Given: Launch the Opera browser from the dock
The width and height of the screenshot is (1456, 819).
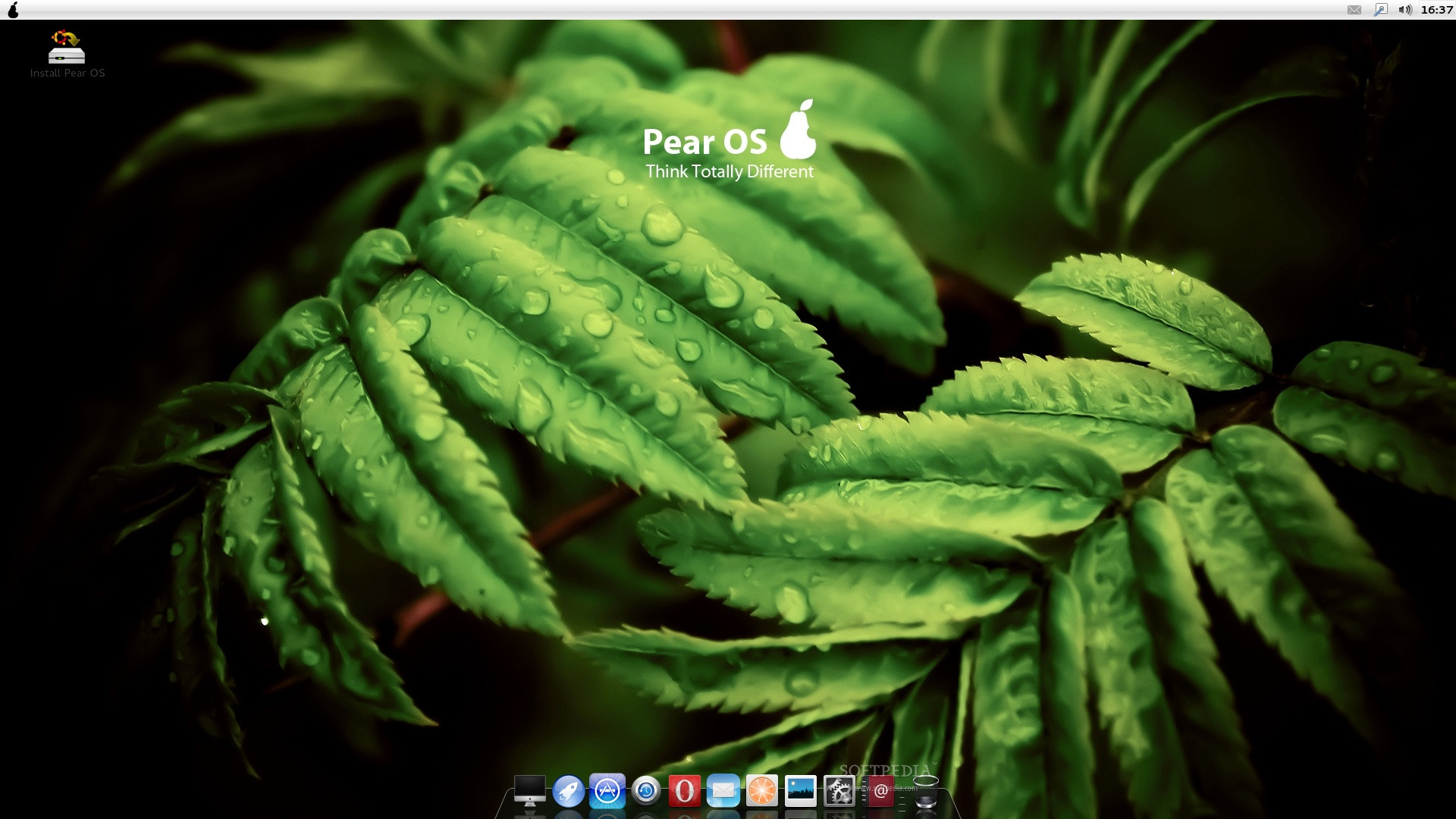Looking at the screenshot, I should 685,791.
